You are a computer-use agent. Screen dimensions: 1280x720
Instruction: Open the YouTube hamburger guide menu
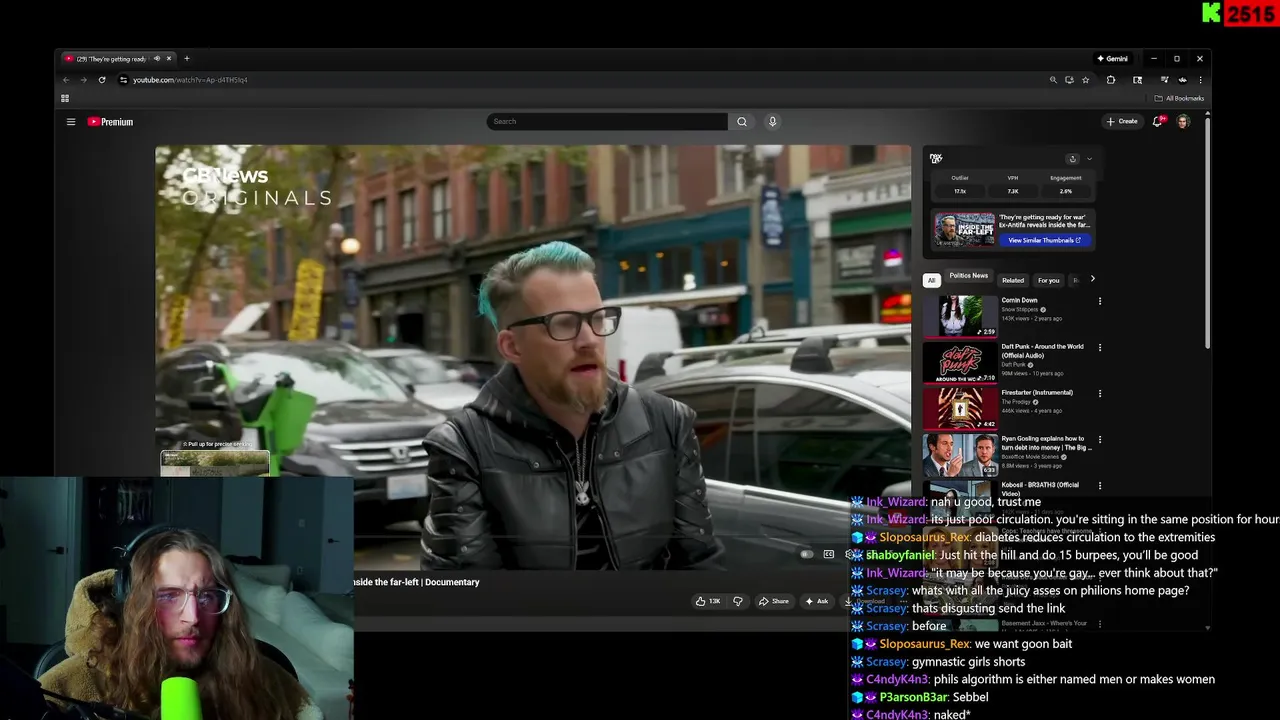71,122
